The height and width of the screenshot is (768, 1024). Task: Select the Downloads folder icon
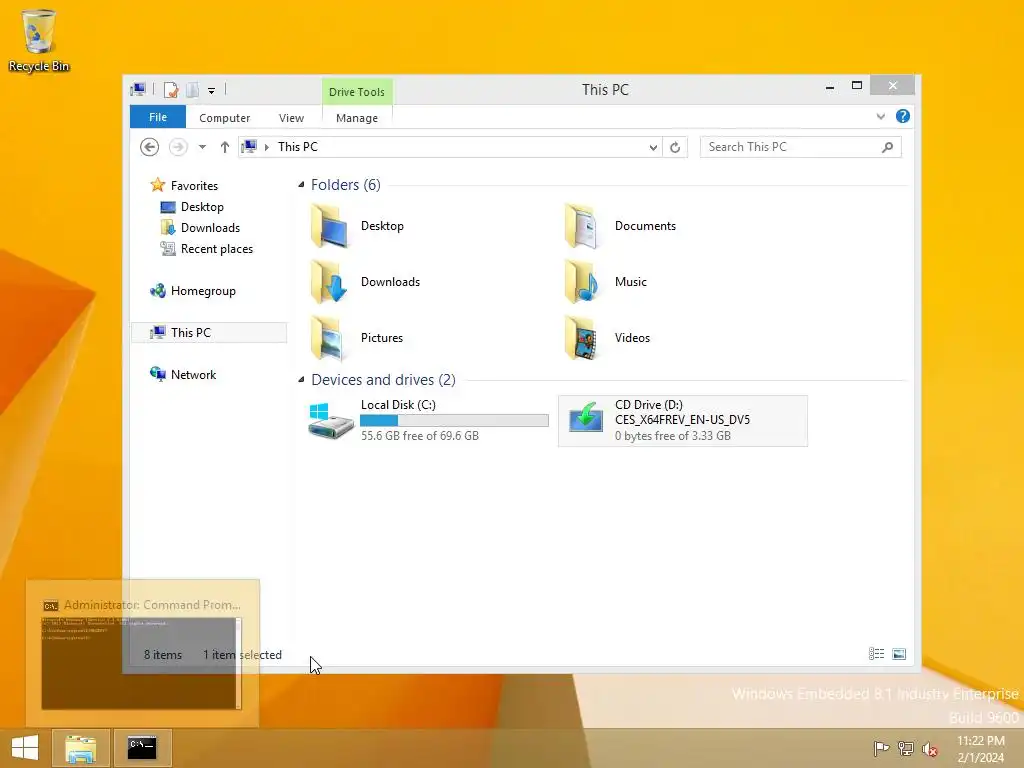tap(329, 282)
